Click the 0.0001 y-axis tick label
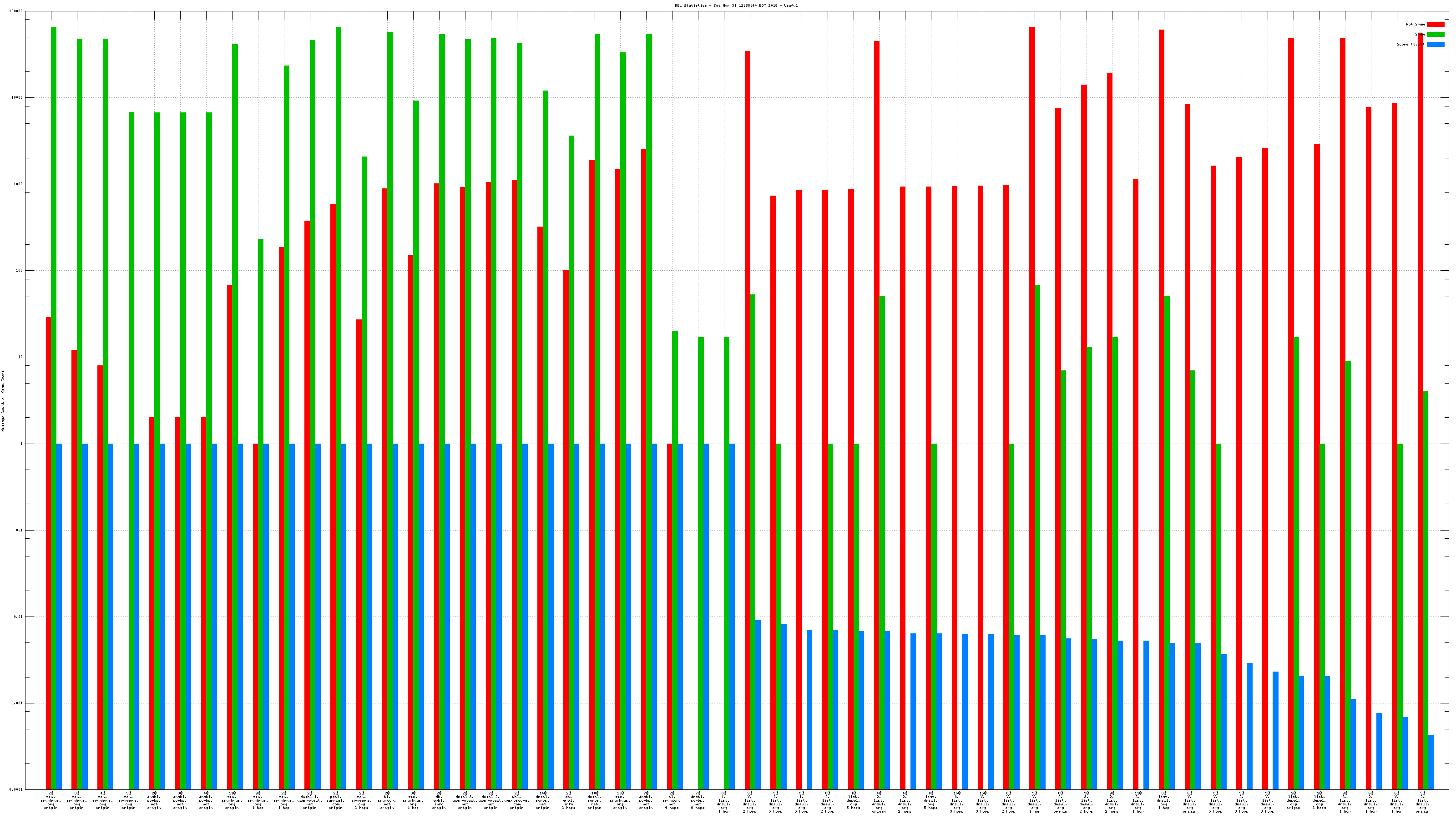Image resolution: width=1456 pixels, height=819 pixels. 16,789
